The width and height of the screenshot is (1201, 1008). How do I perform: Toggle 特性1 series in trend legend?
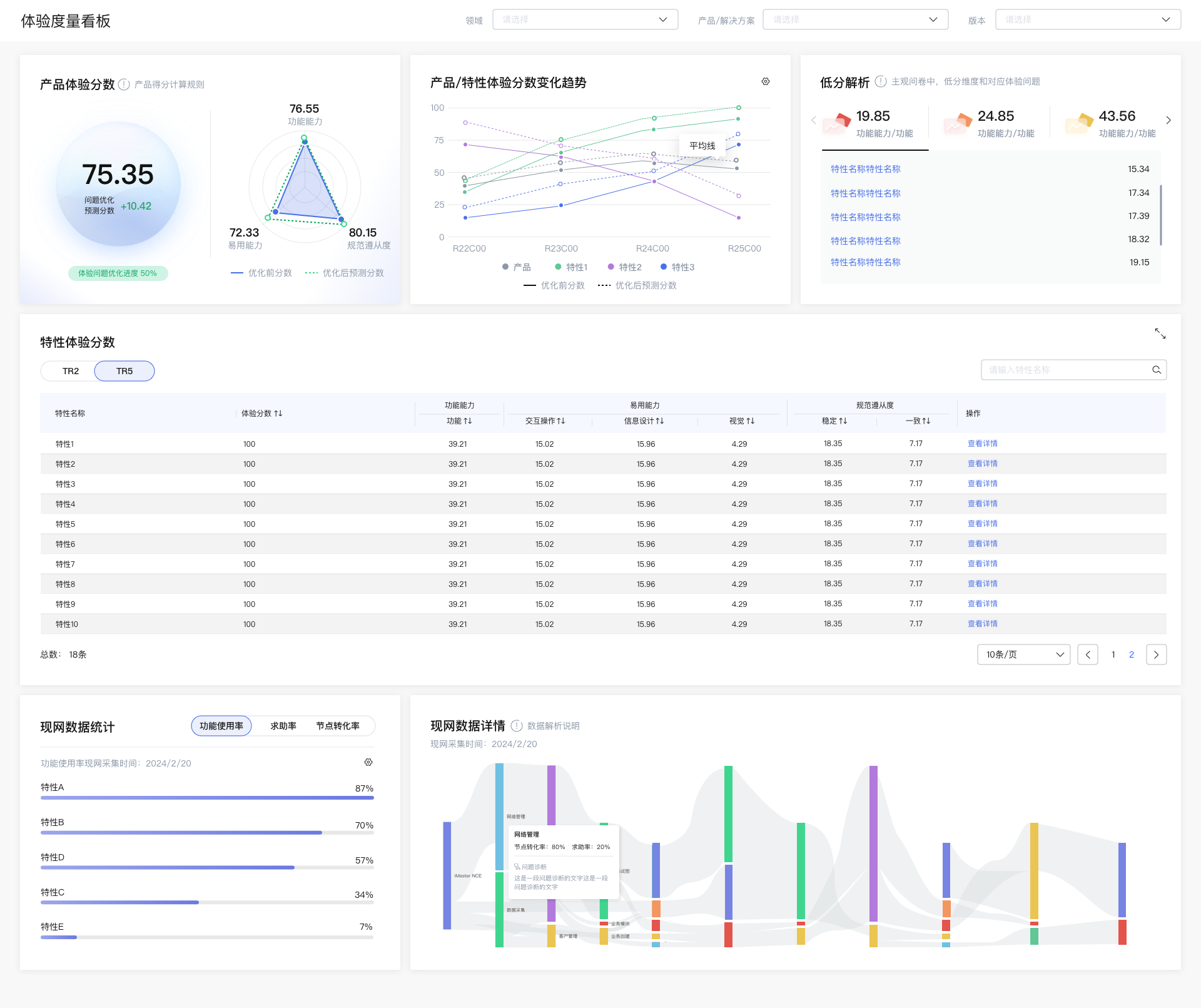tap(571, 267)
